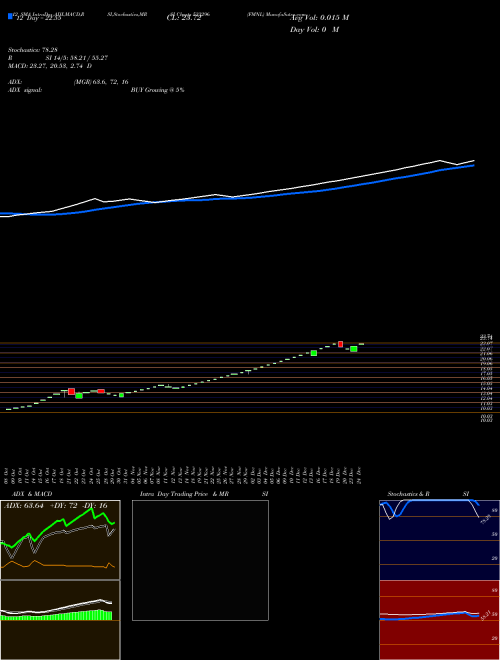Click the 'ADX & MACD' panel title

pos(32,494)
